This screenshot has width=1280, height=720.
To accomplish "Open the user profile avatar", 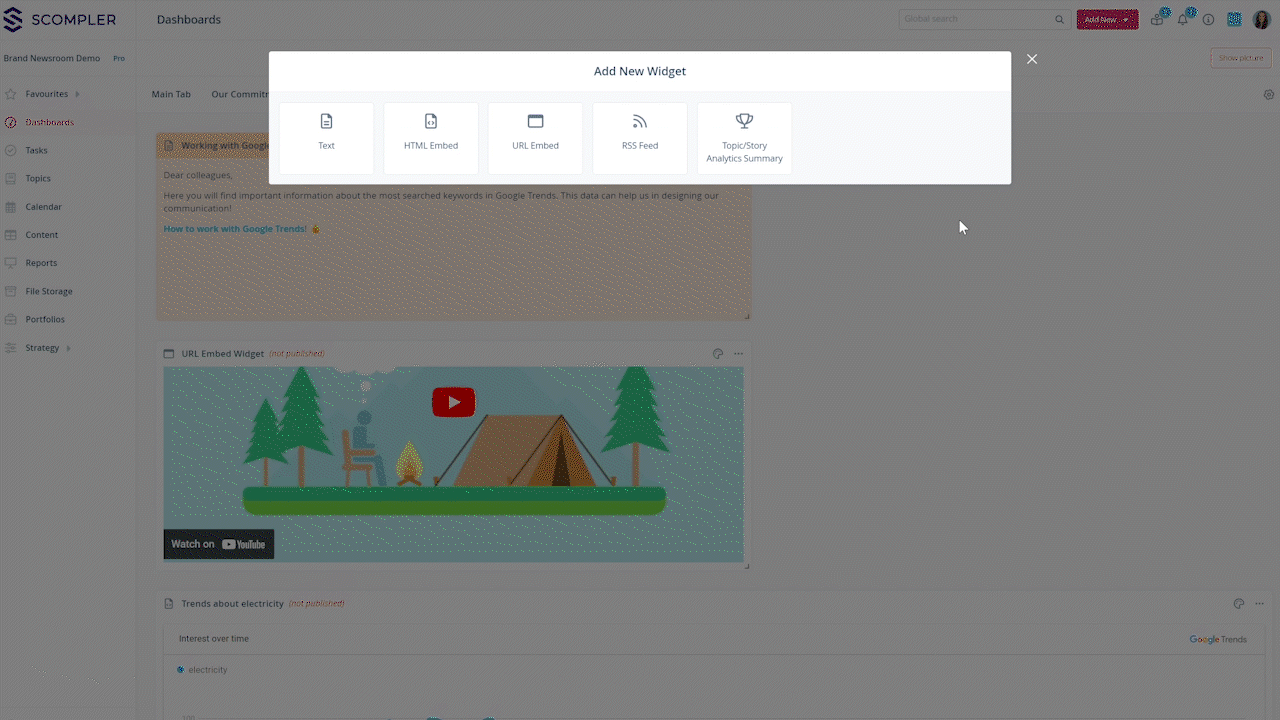I will point(1261,20).
